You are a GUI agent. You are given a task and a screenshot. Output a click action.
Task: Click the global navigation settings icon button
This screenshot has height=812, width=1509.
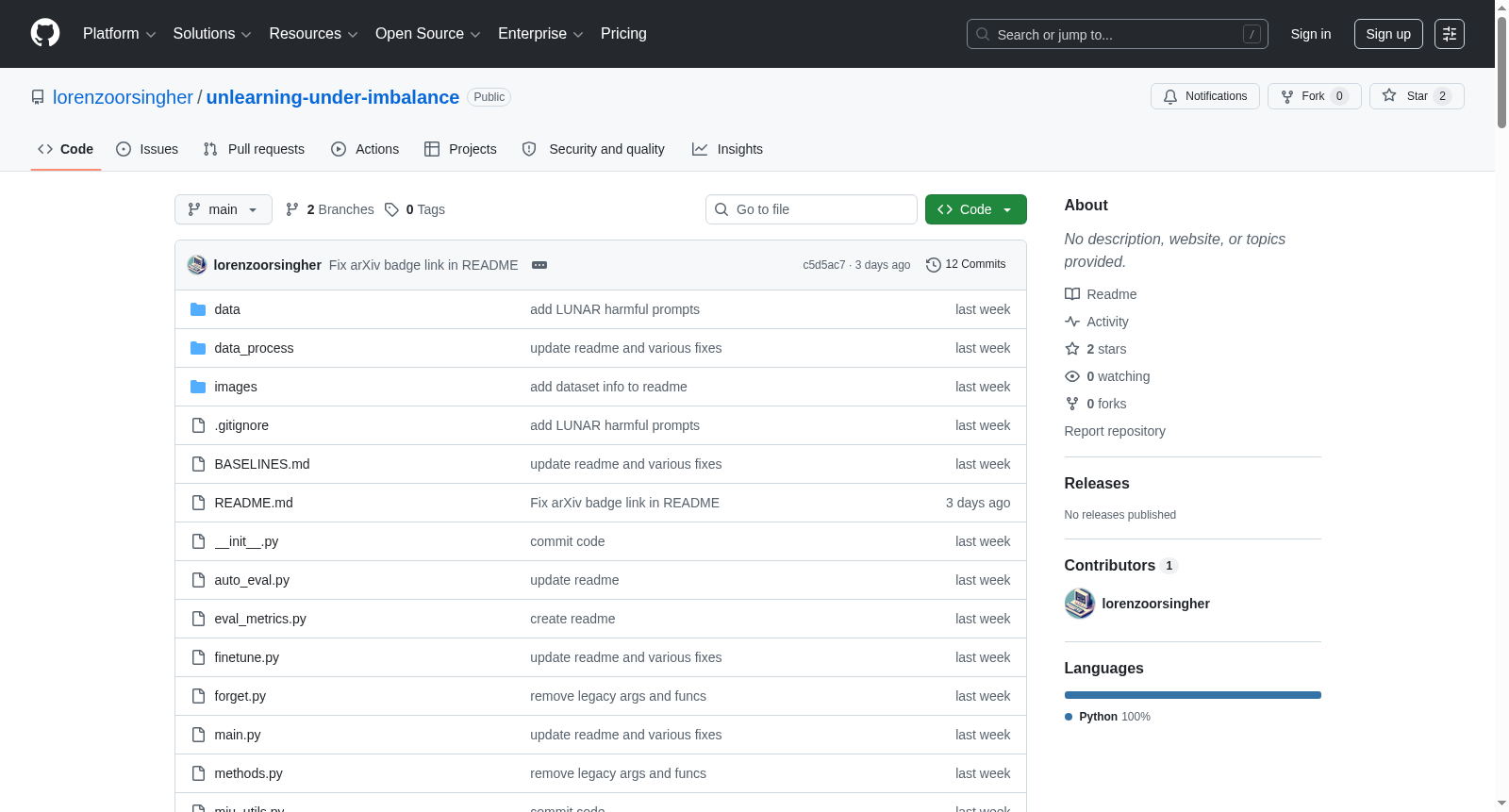(1450, 34)
